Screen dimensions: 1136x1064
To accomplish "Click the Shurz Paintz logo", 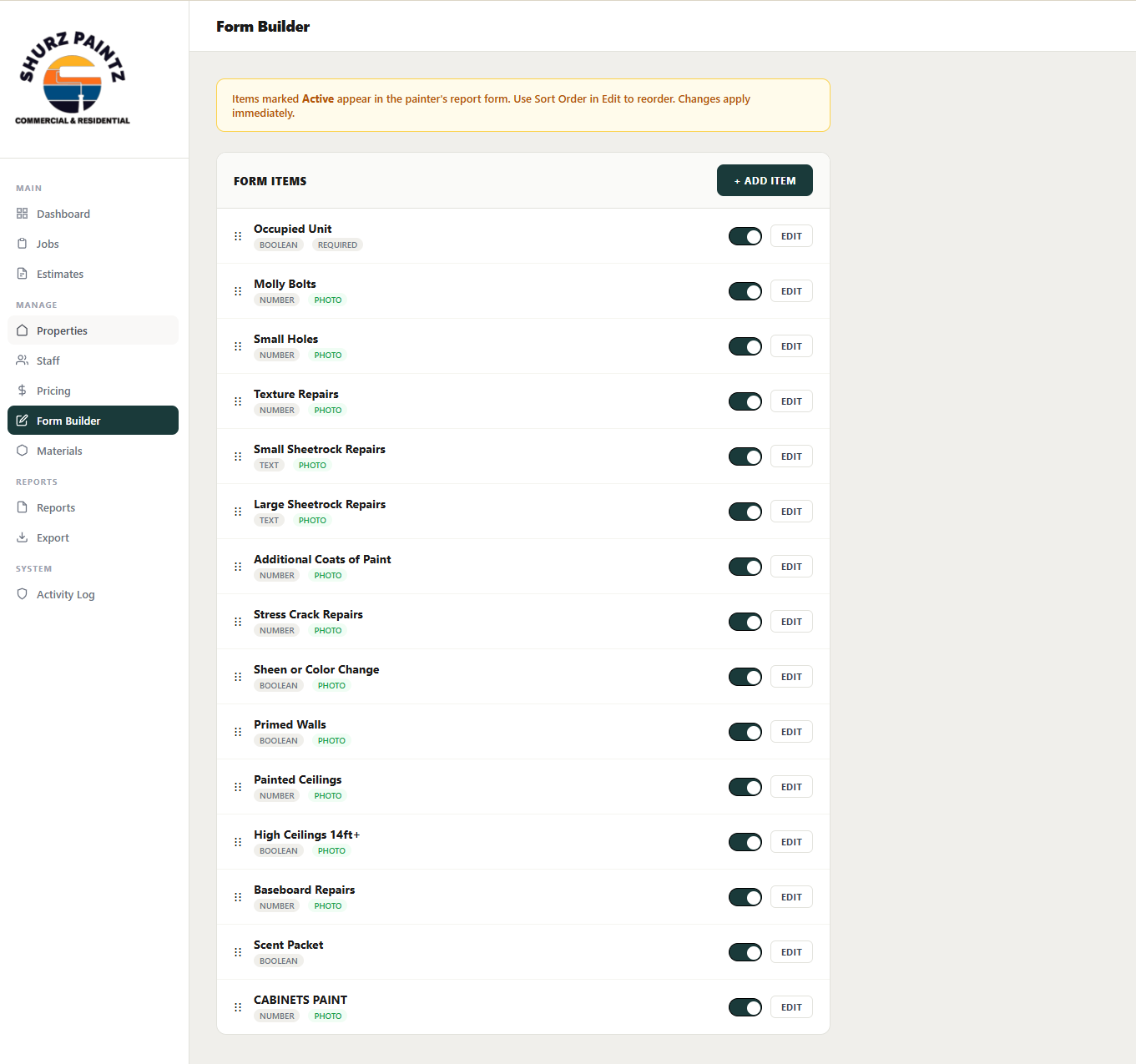I will (x=73, y=78).
